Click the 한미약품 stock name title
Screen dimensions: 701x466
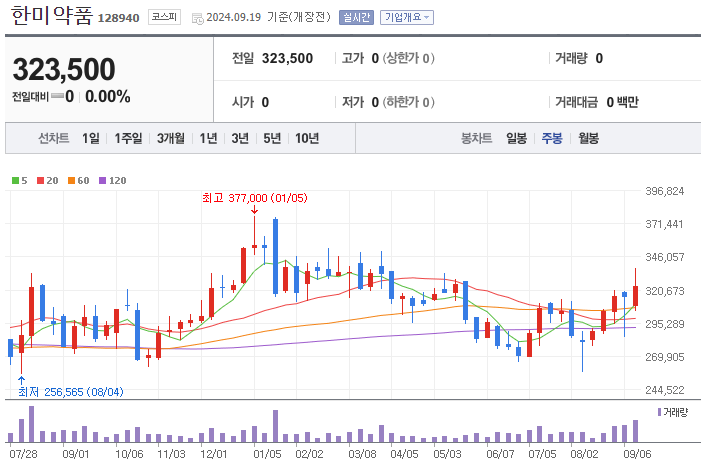click(52, 16)
